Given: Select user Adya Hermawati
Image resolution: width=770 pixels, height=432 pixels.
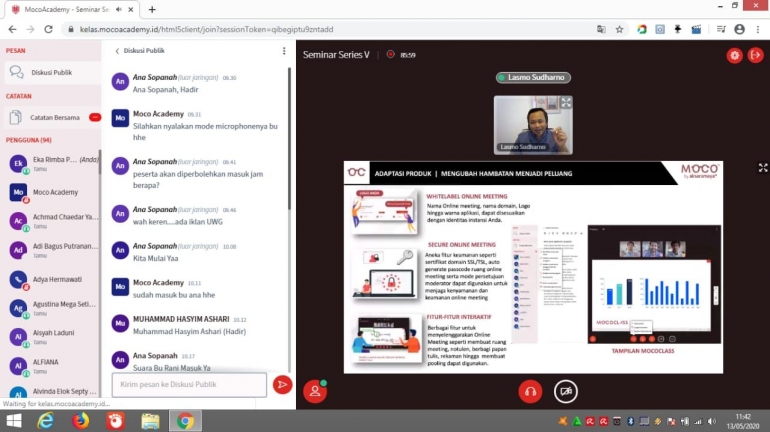Looking at the screenshot, I should [52, 279].
